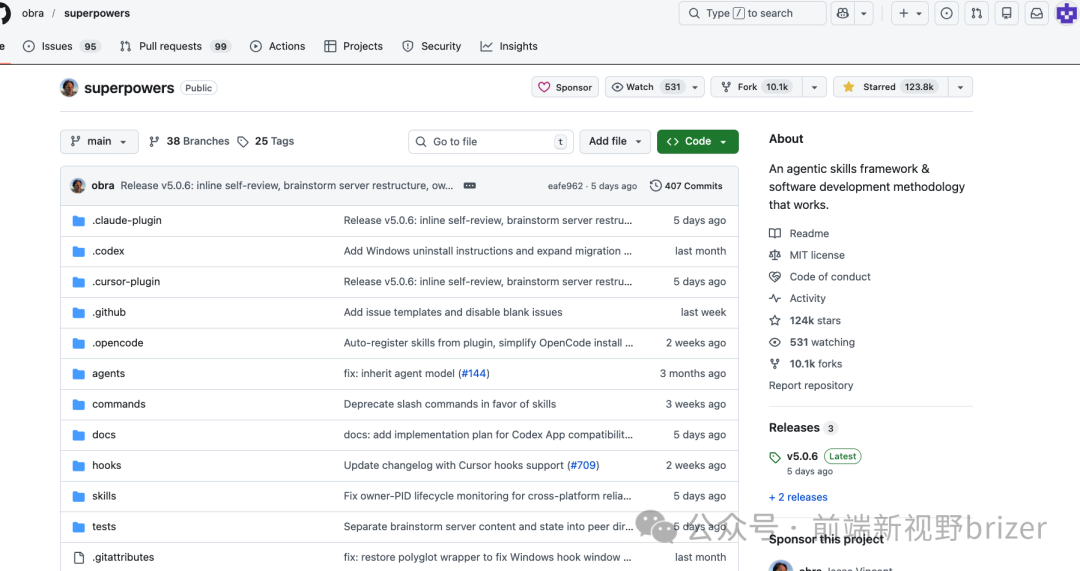1080x571 pixels.
Task: Open the skills folder
Action: tap(104, 496)
